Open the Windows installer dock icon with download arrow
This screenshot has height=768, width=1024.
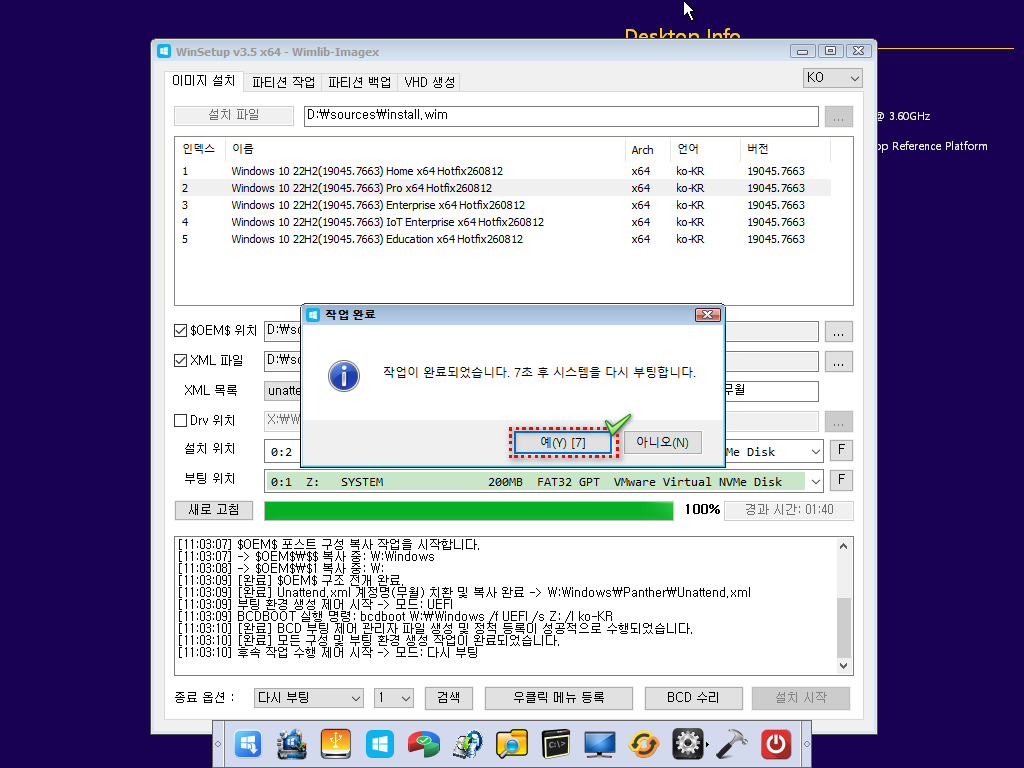248,744
